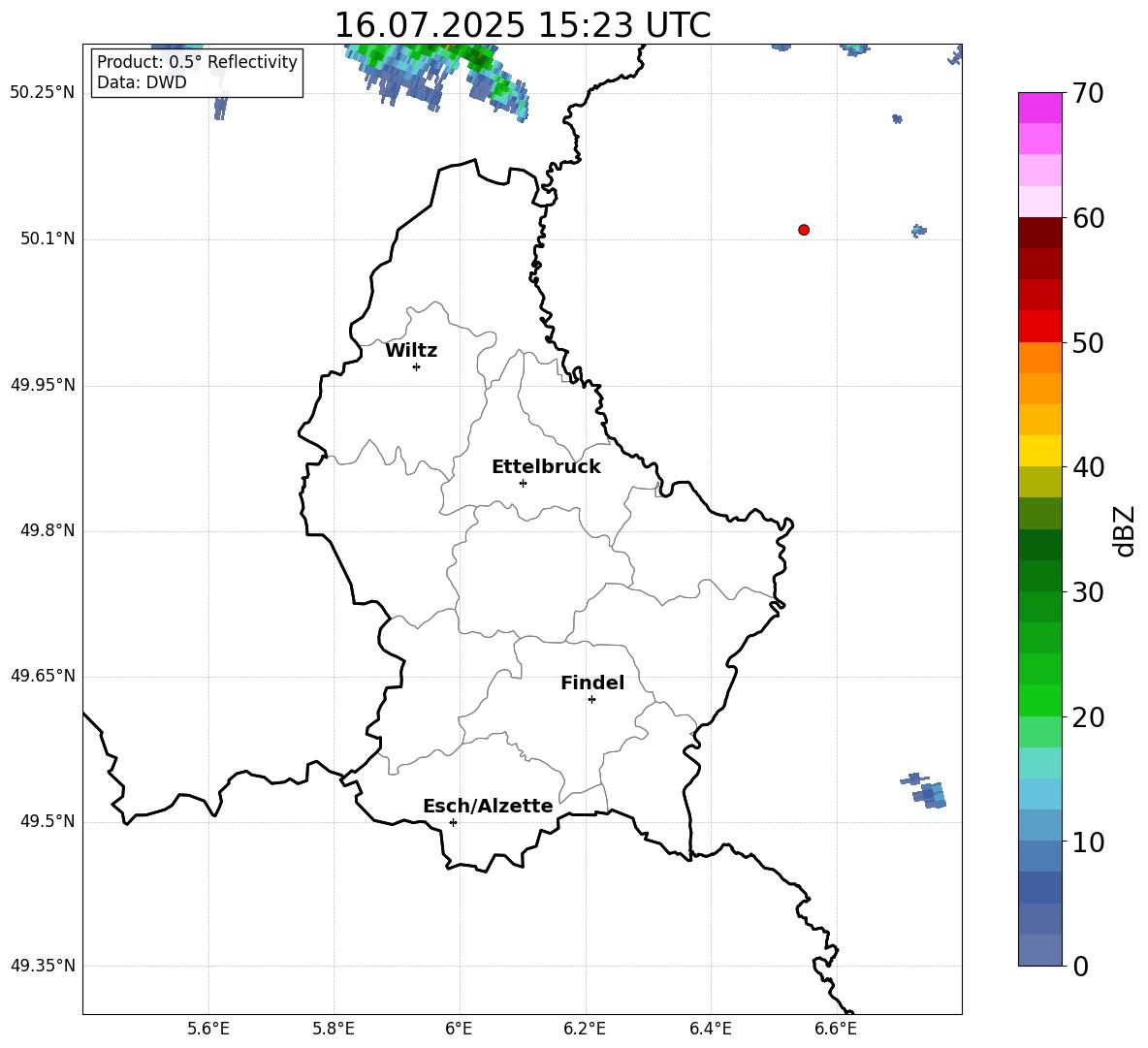Click the 6°E longitude label
Image resolution: width=1148 pixels, height=1048 pixels.
[459, 1029]
